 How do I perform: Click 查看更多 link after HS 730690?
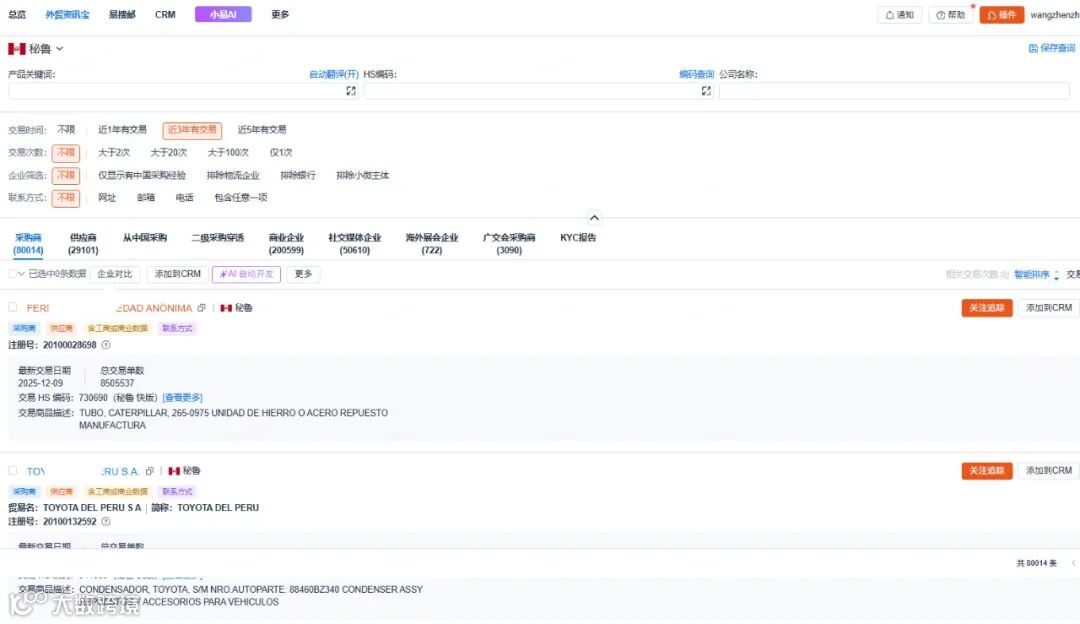click(x=183, y=398)
